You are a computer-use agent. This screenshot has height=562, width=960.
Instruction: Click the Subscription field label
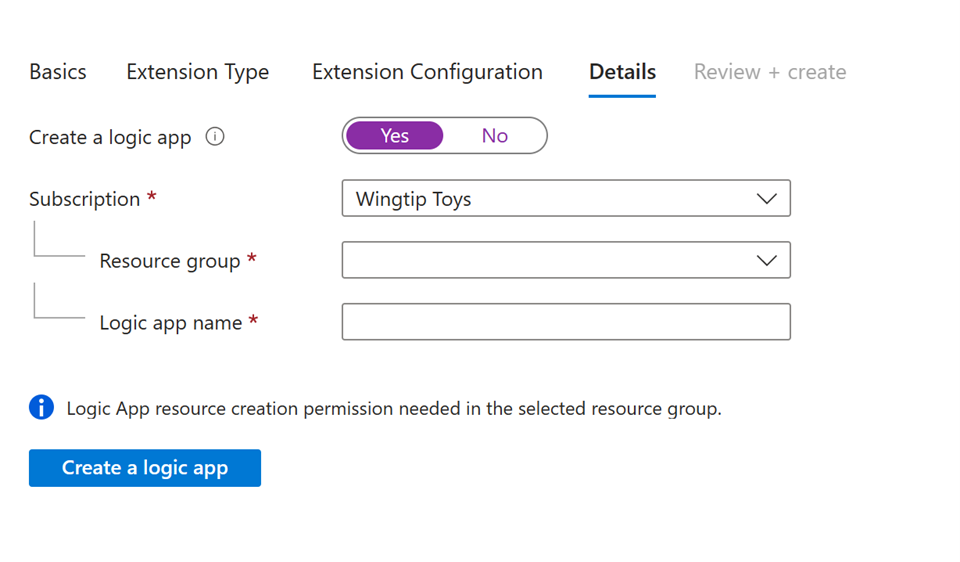[85, 199]
